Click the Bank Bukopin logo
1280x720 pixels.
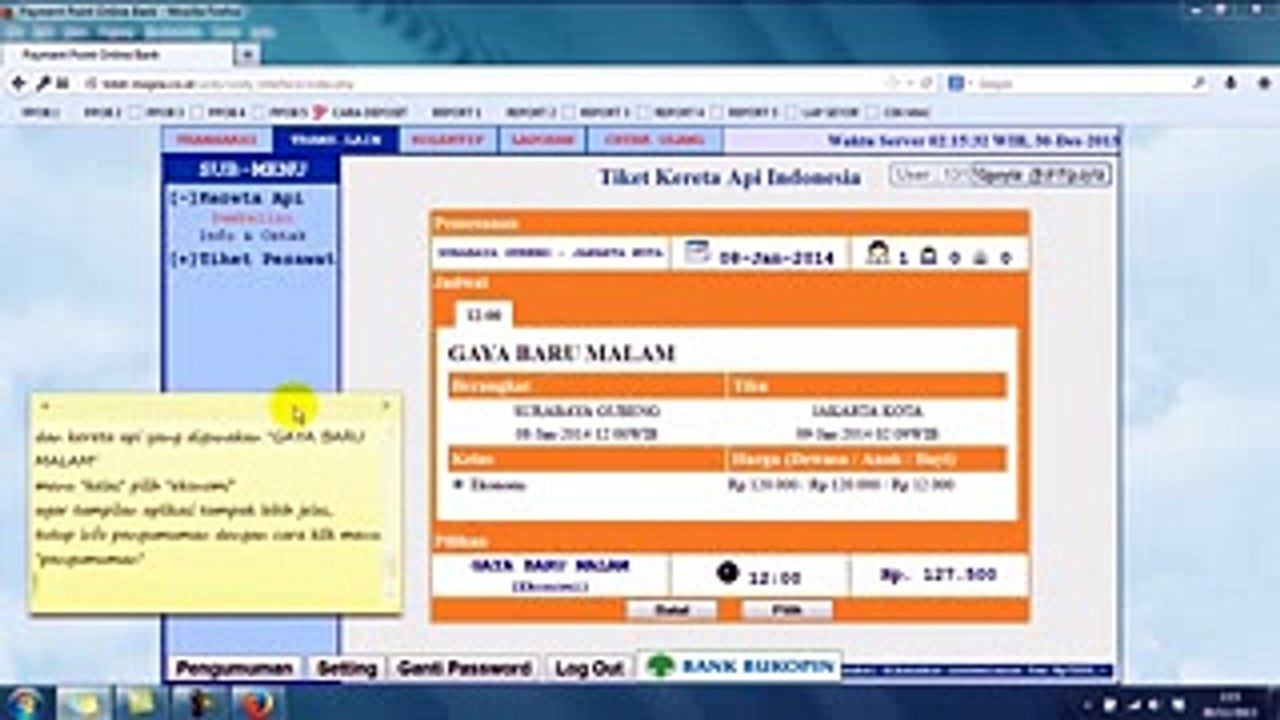pyautogui.click(x=740, y=666)
